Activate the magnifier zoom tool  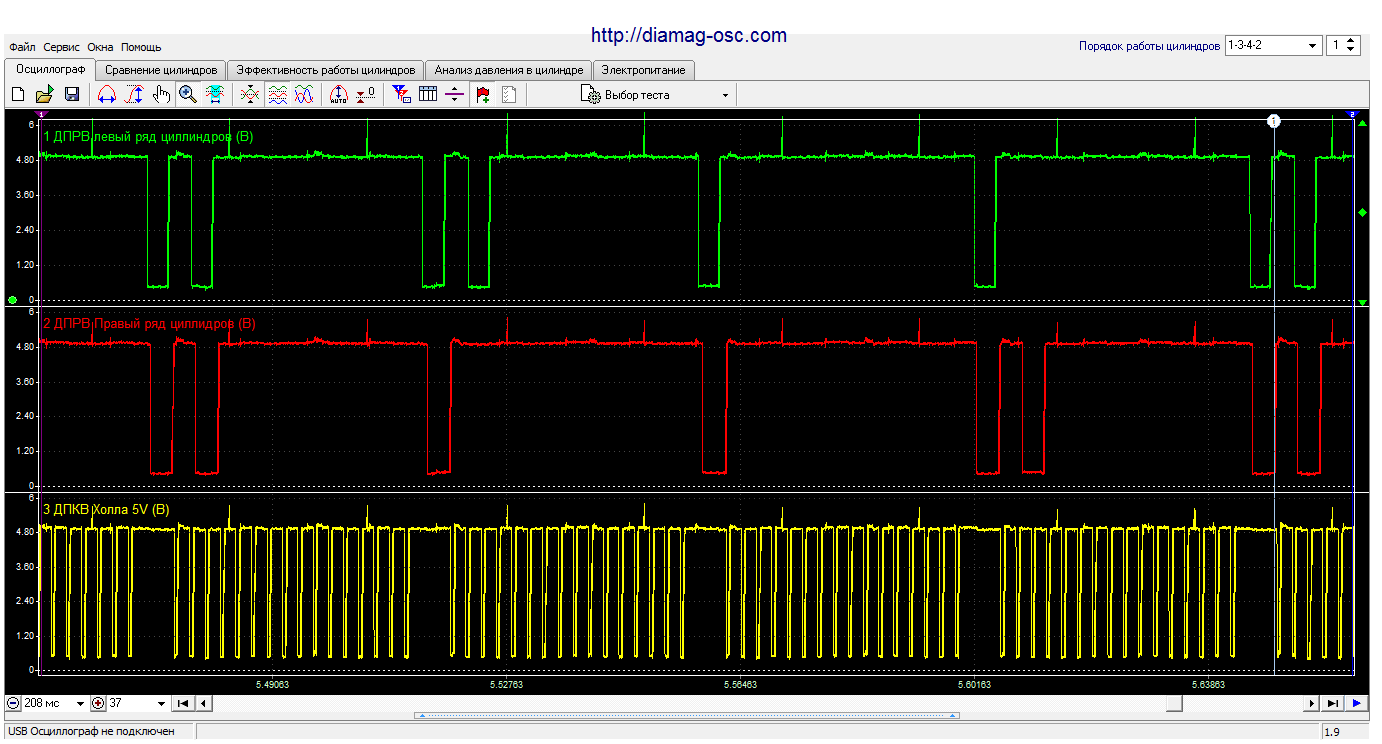(x=187, y=95)
